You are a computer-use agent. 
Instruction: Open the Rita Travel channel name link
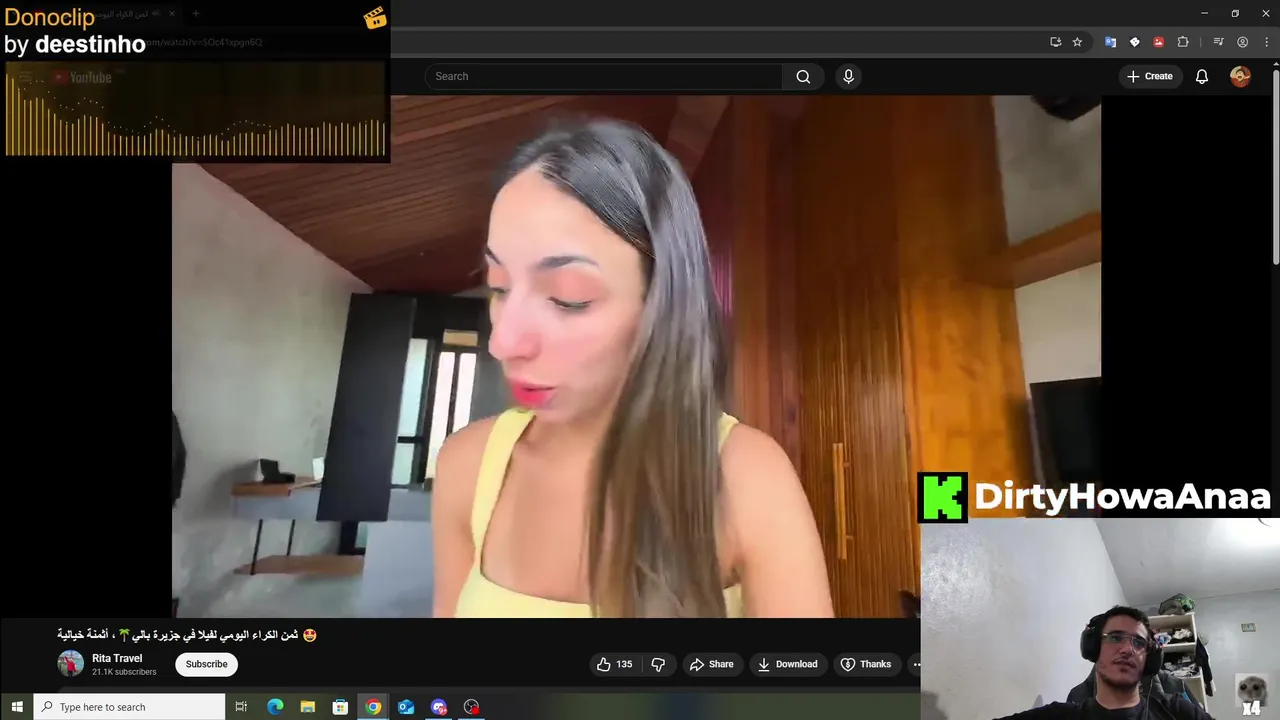coord(117,658)
